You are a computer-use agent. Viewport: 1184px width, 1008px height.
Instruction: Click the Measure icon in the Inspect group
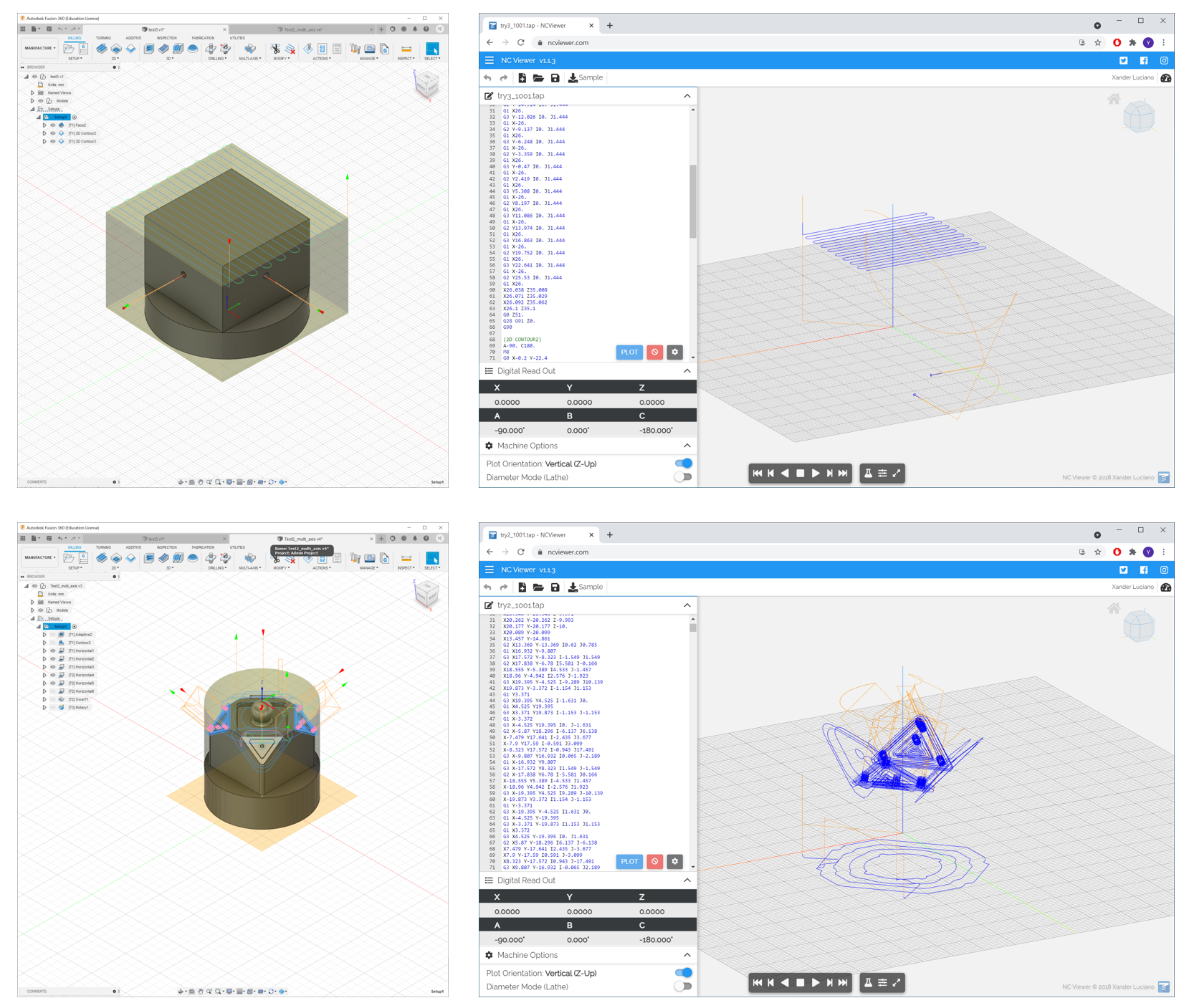pyautogui.click(x=405, y=49)
